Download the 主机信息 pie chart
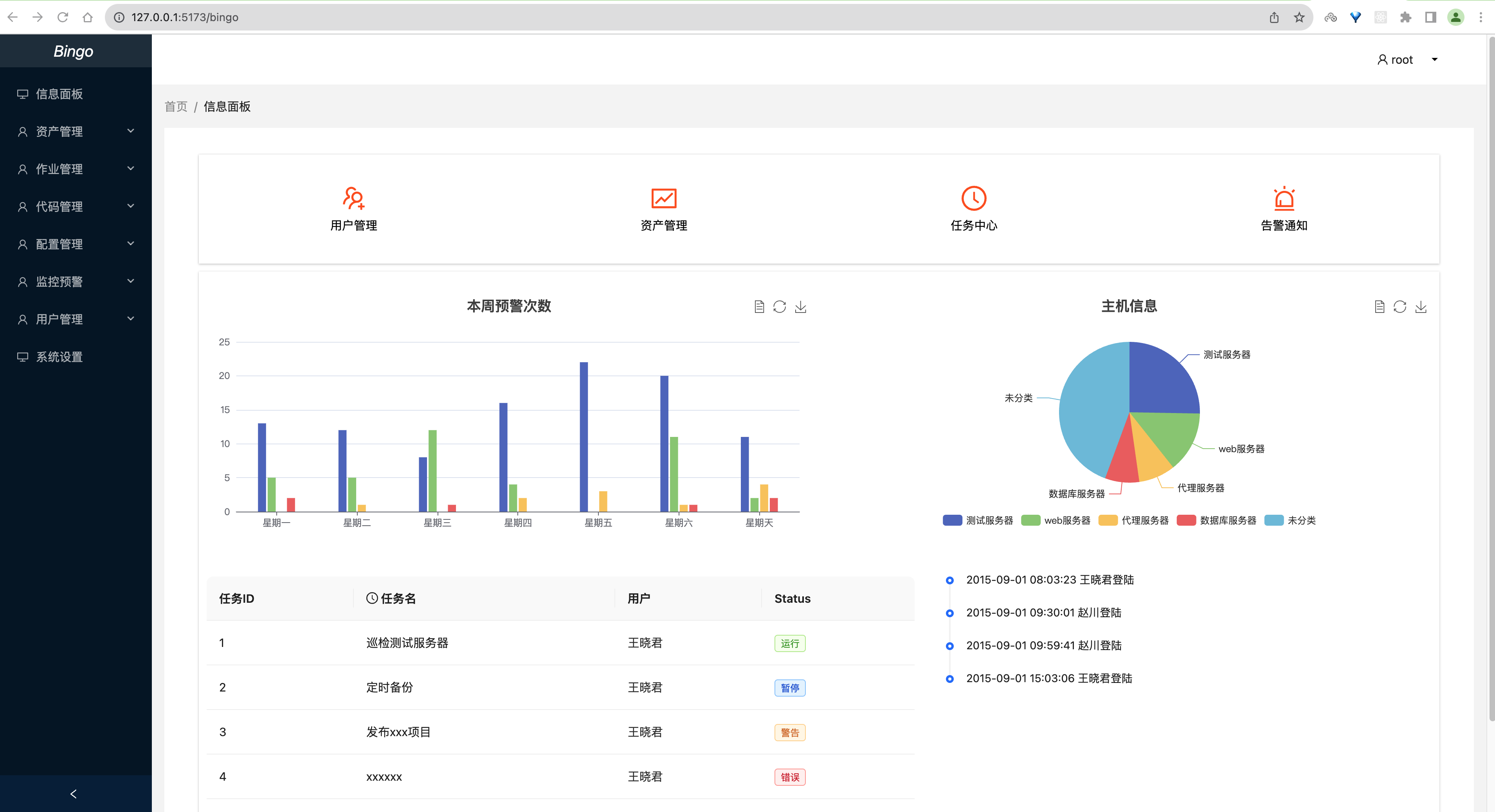The width and height of the screenshot is (1495, 812). click(1421, 307)
